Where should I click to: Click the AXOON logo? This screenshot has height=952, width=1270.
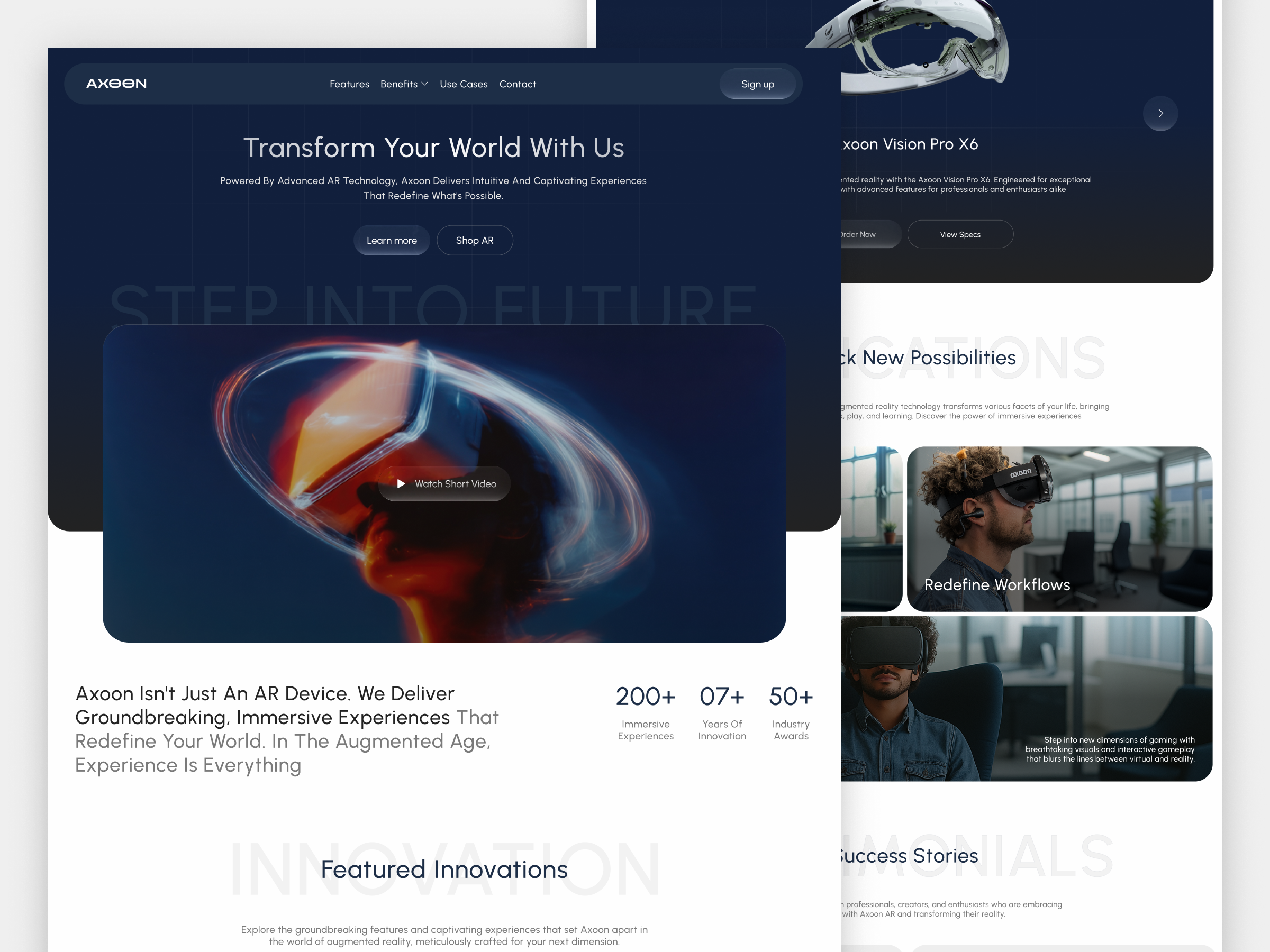[x=117, y=83]
